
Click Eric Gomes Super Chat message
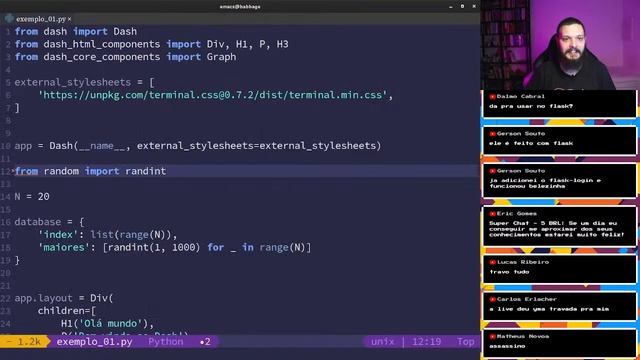[560, 227]
